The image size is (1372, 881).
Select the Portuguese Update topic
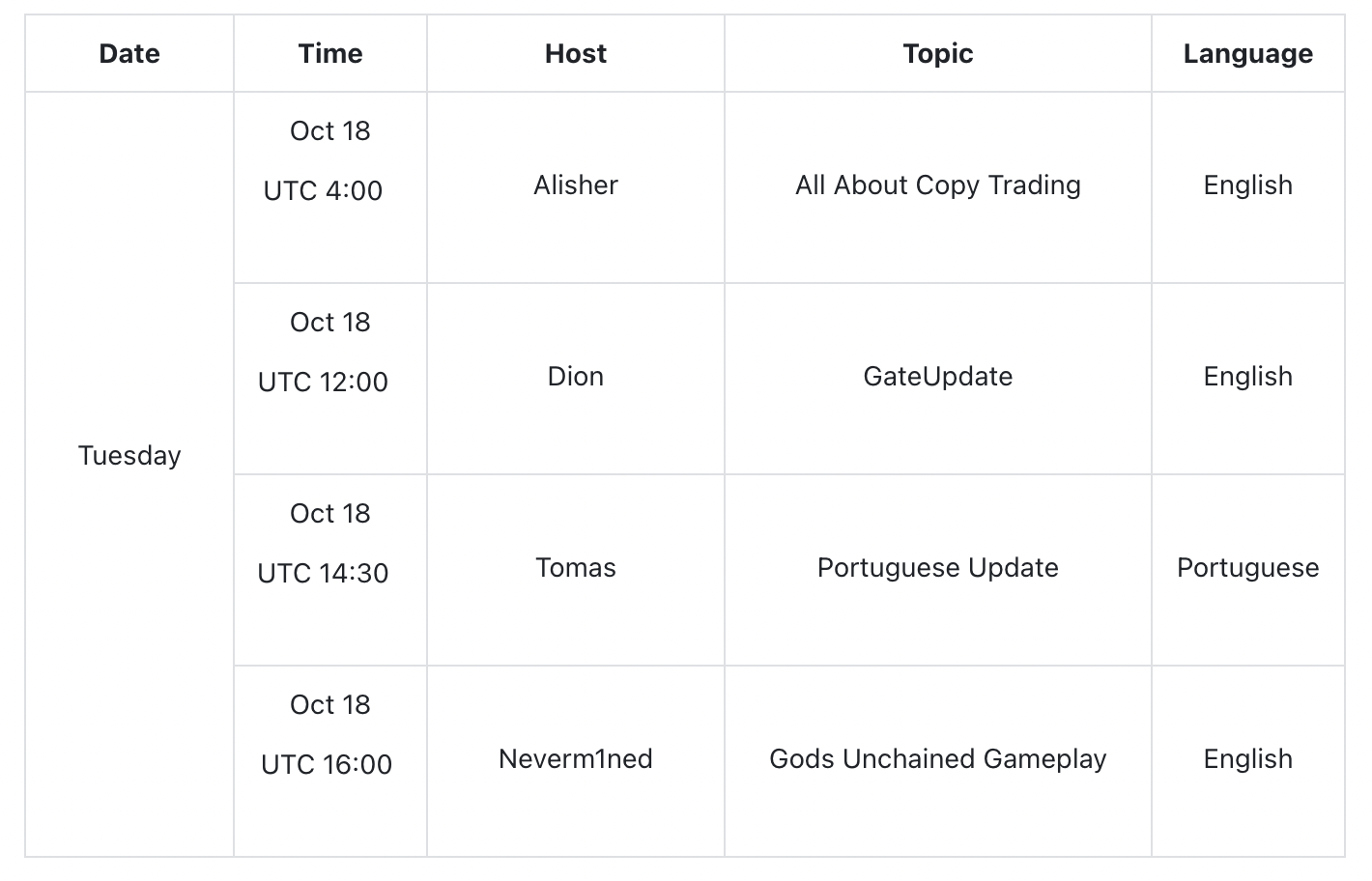[x=938, y=568]
